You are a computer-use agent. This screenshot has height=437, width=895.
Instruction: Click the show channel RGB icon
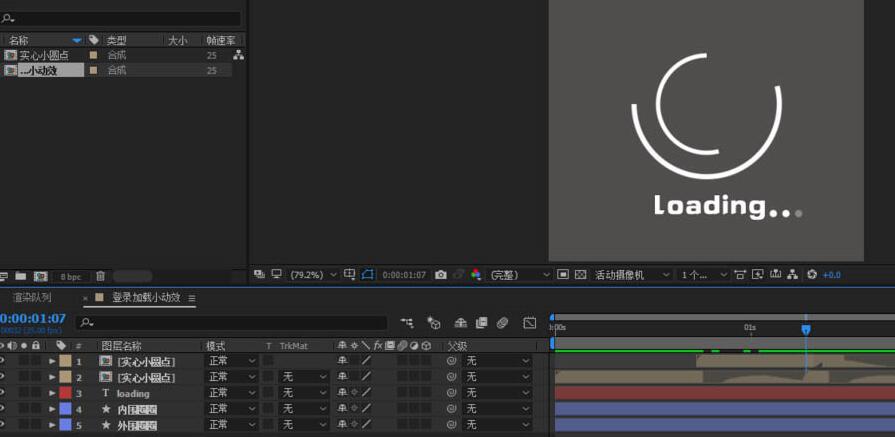point(476,274)
